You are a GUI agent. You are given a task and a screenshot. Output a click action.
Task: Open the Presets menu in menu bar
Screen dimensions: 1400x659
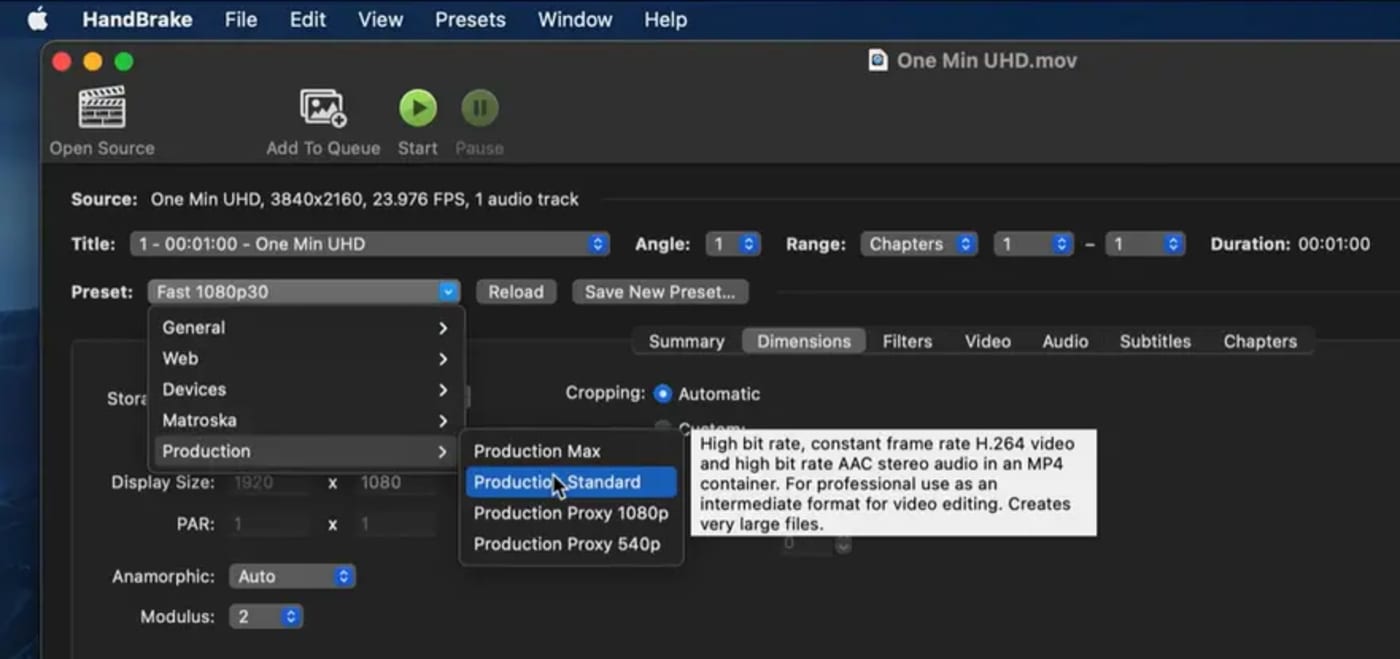click(470, 18)
